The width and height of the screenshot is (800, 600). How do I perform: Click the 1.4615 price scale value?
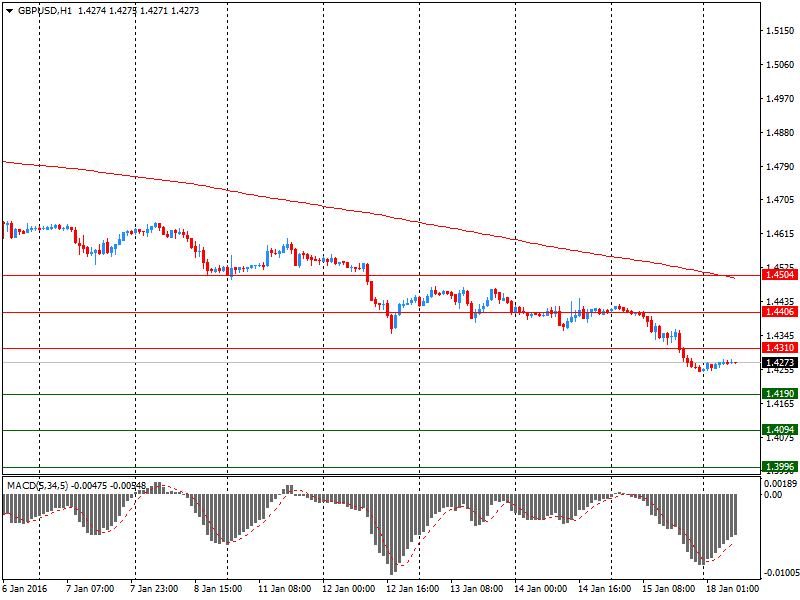pyautogui.click(x=780, y=234)
